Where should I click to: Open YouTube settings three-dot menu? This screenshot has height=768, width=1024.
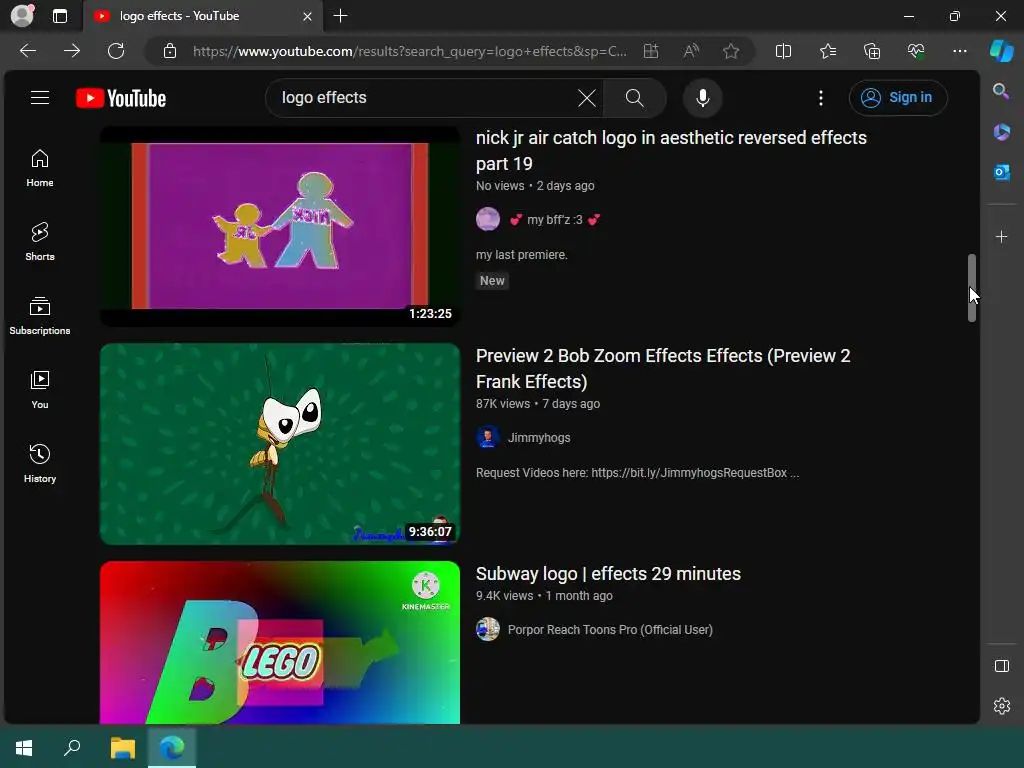click(820, 98)
